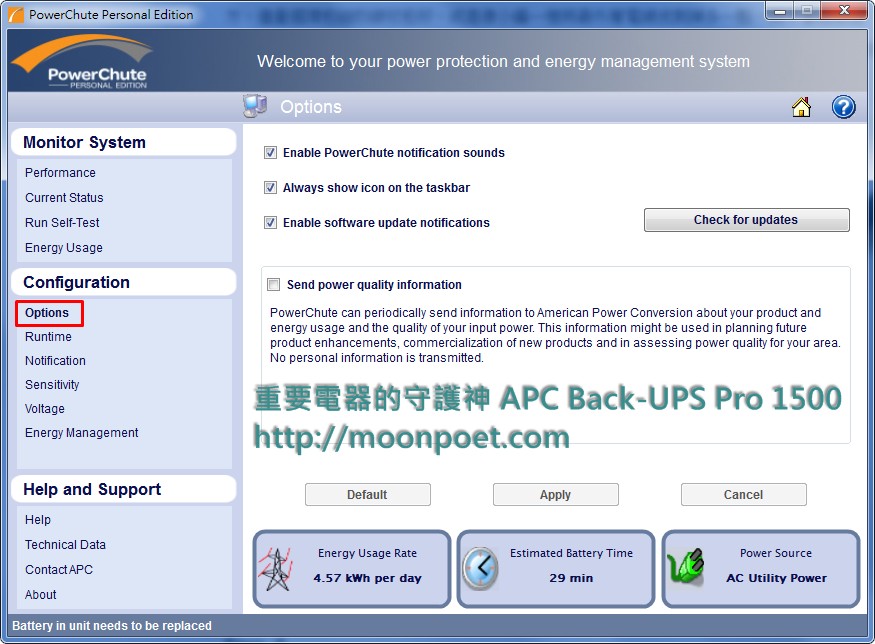Click the Estimated Battery Time clock icon
This screenshot has height=644, width=875.
(x=480, y=569)
